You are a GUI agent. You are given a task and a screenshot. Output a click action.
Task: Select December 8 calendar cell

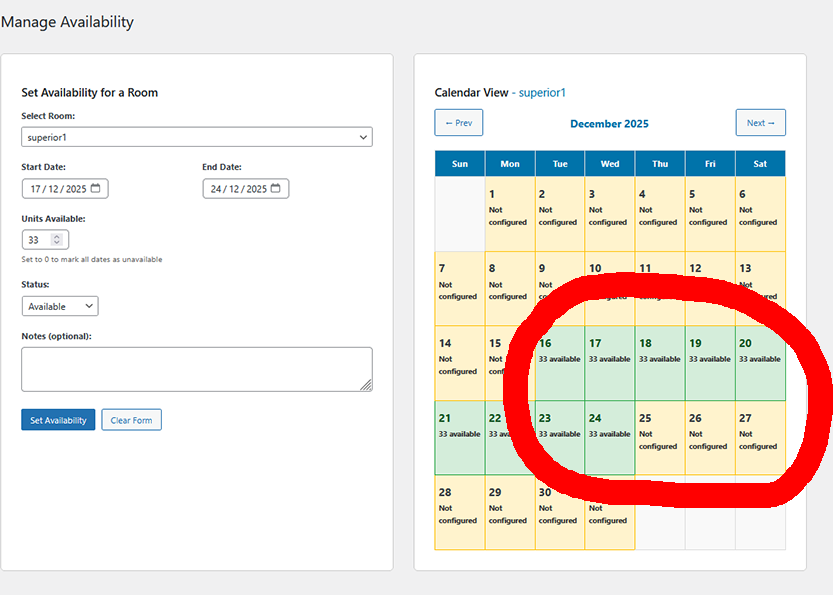510,288
